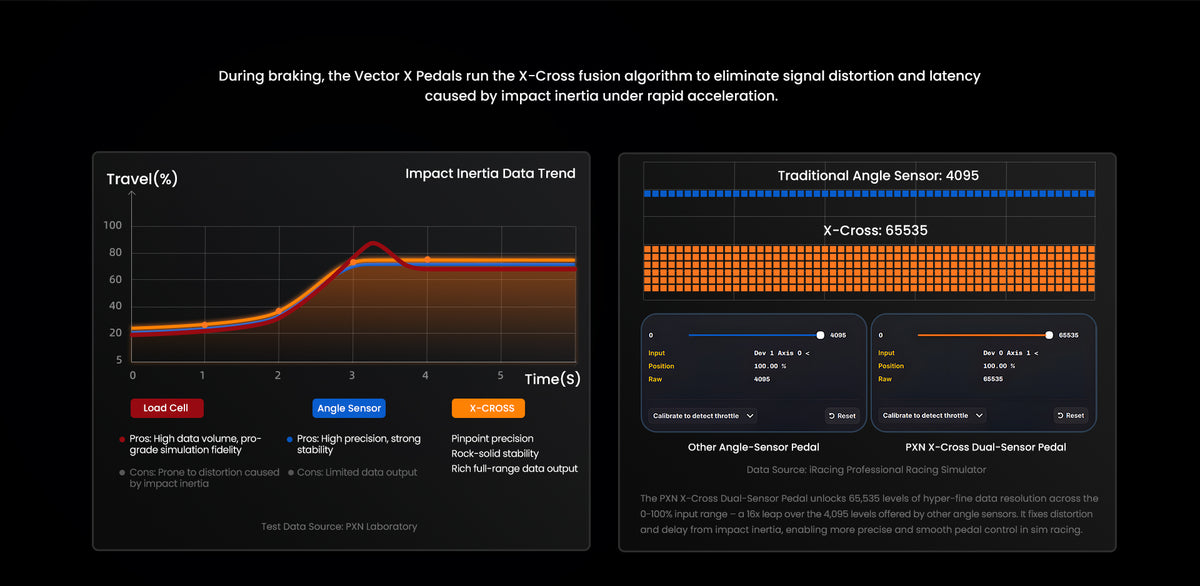The width and height of the screenshot is (1200, 586).
Task: Click "Pros: High data volume" text
Action: [195, 445]
